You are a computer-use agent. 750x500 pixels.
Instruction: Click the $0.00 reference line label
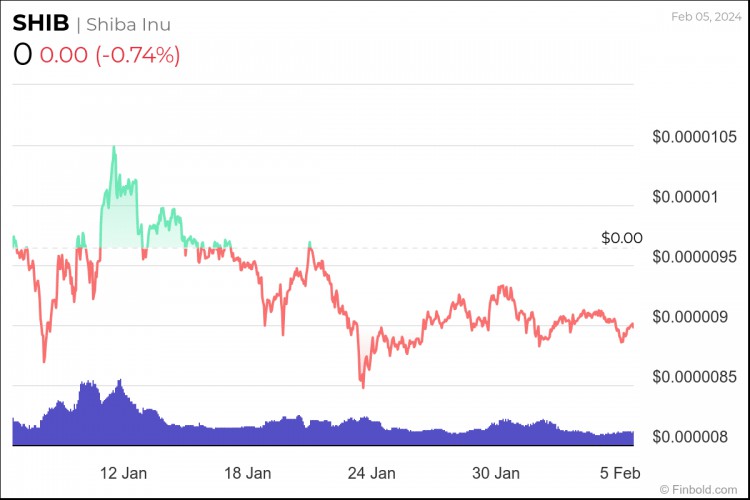tap(622, 238)
